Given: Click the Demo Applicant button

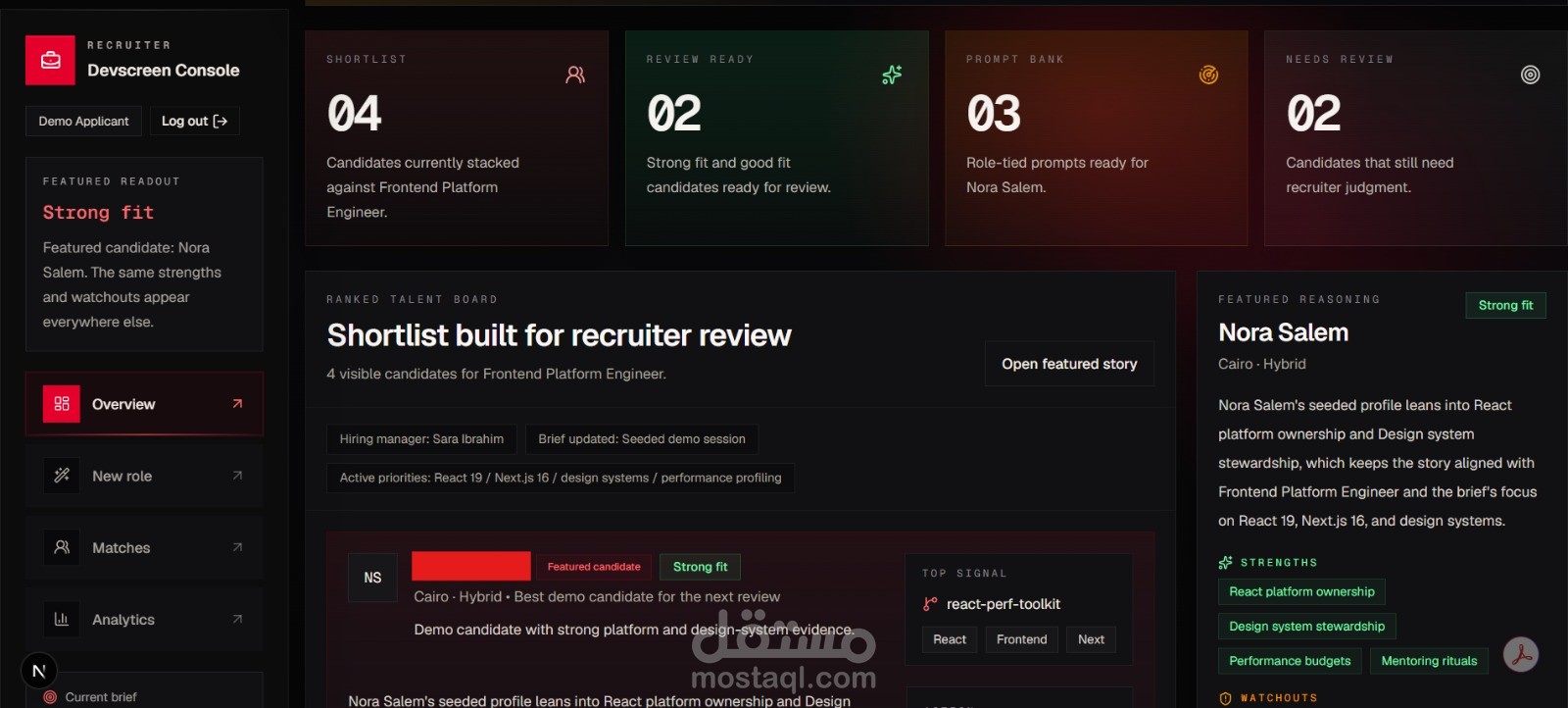Looking at the screenshot, I should [x=83, y=121].
